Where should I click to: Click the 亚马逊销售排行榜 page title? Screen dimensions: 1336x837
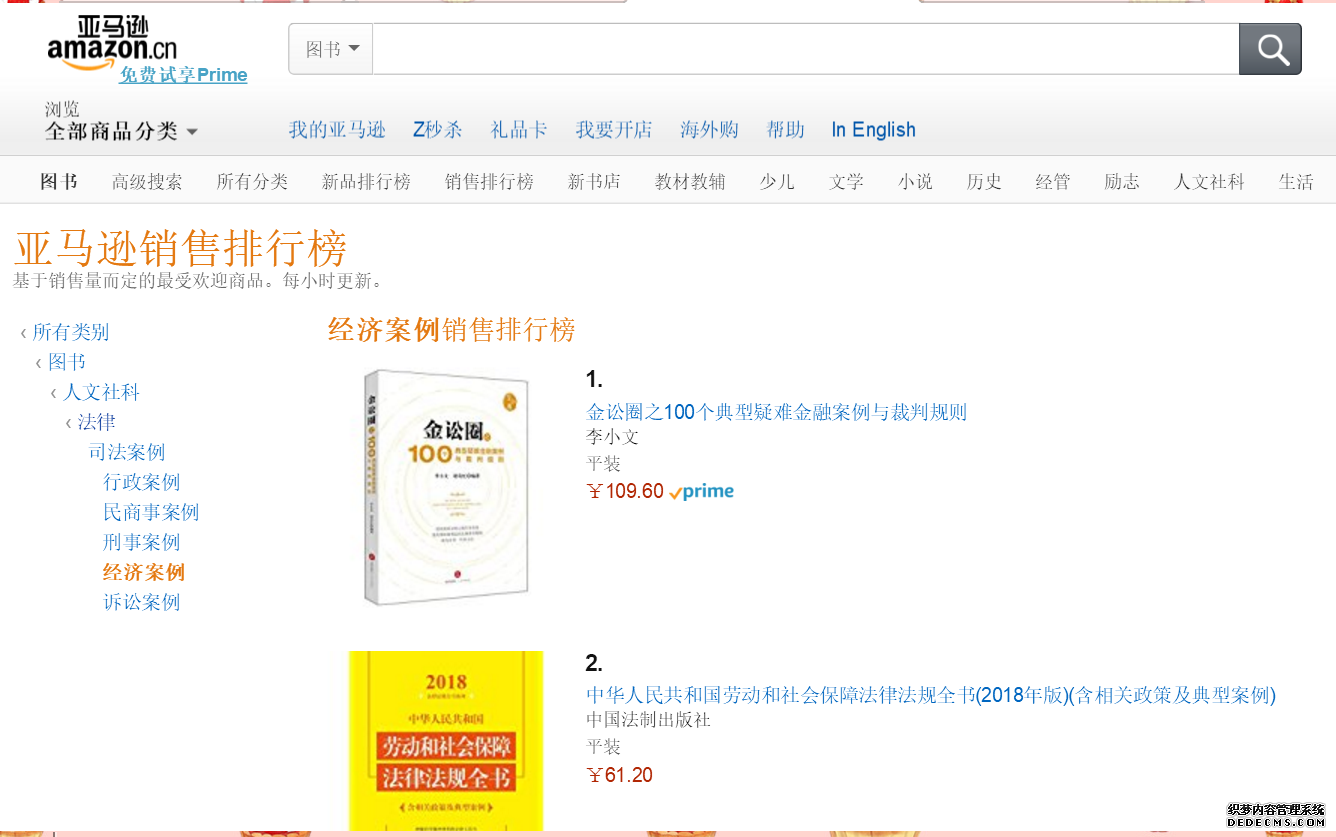point(181,248)
